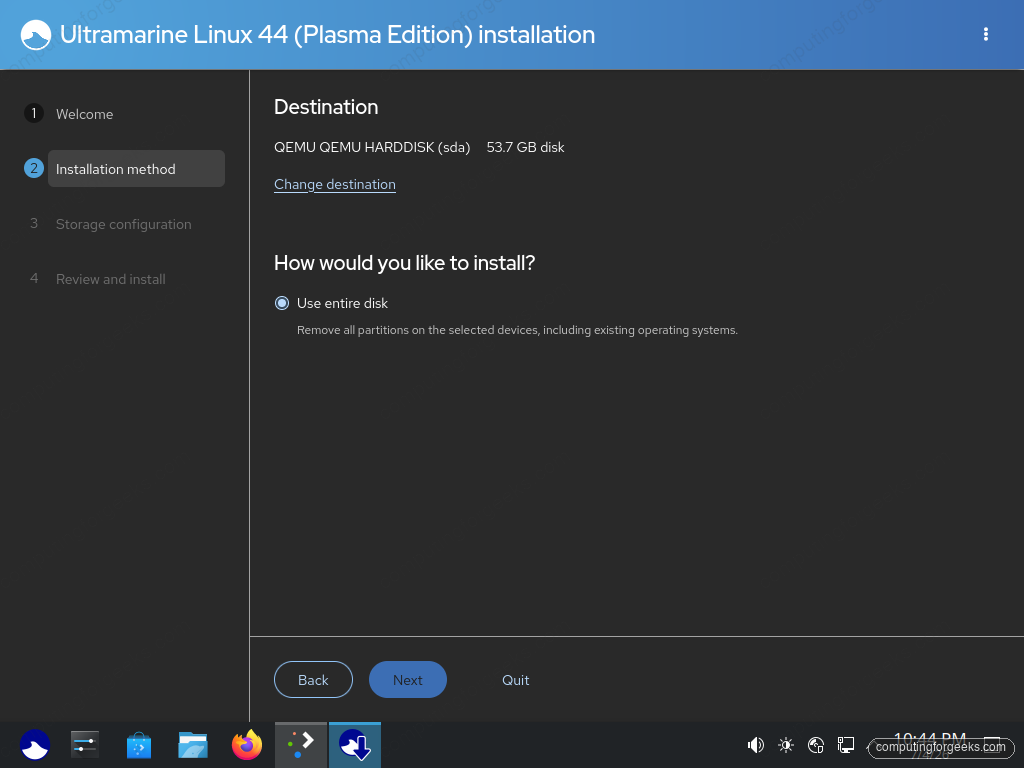Screen dimensions: 1024x768
Task: Open the Konsole terminal taskbar icon
Action: click(300, 744)
